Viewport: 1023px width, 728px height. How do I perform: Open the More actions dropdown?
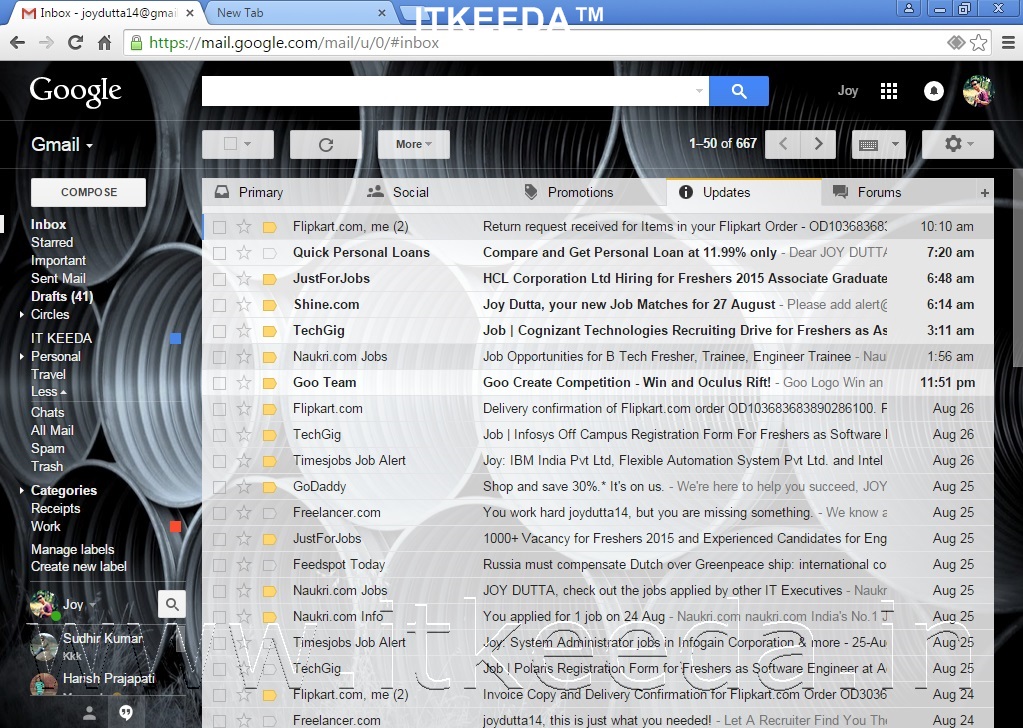414,144
